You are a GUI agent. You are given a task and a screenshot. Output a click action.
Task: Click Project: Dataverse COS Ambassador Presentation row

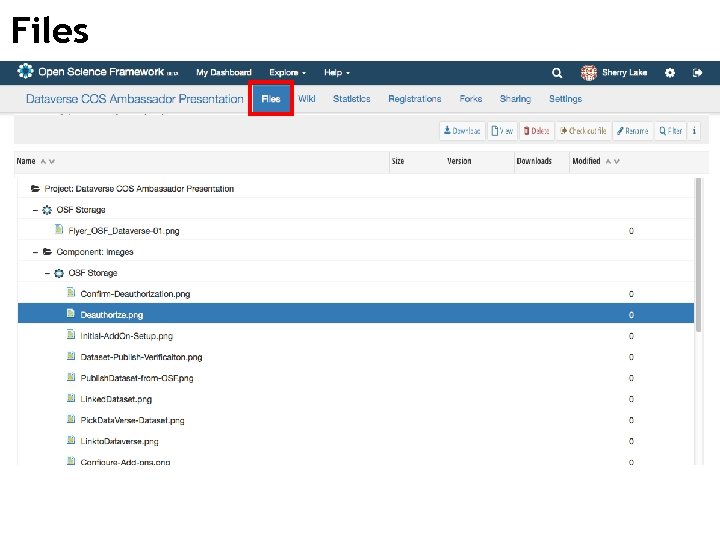(356, 189)
